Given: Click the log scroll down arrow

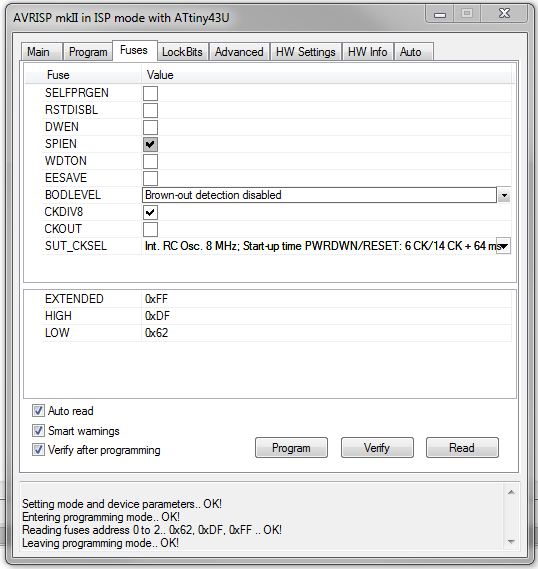Looking at the screenshot, I should click(x=511, y=542).
